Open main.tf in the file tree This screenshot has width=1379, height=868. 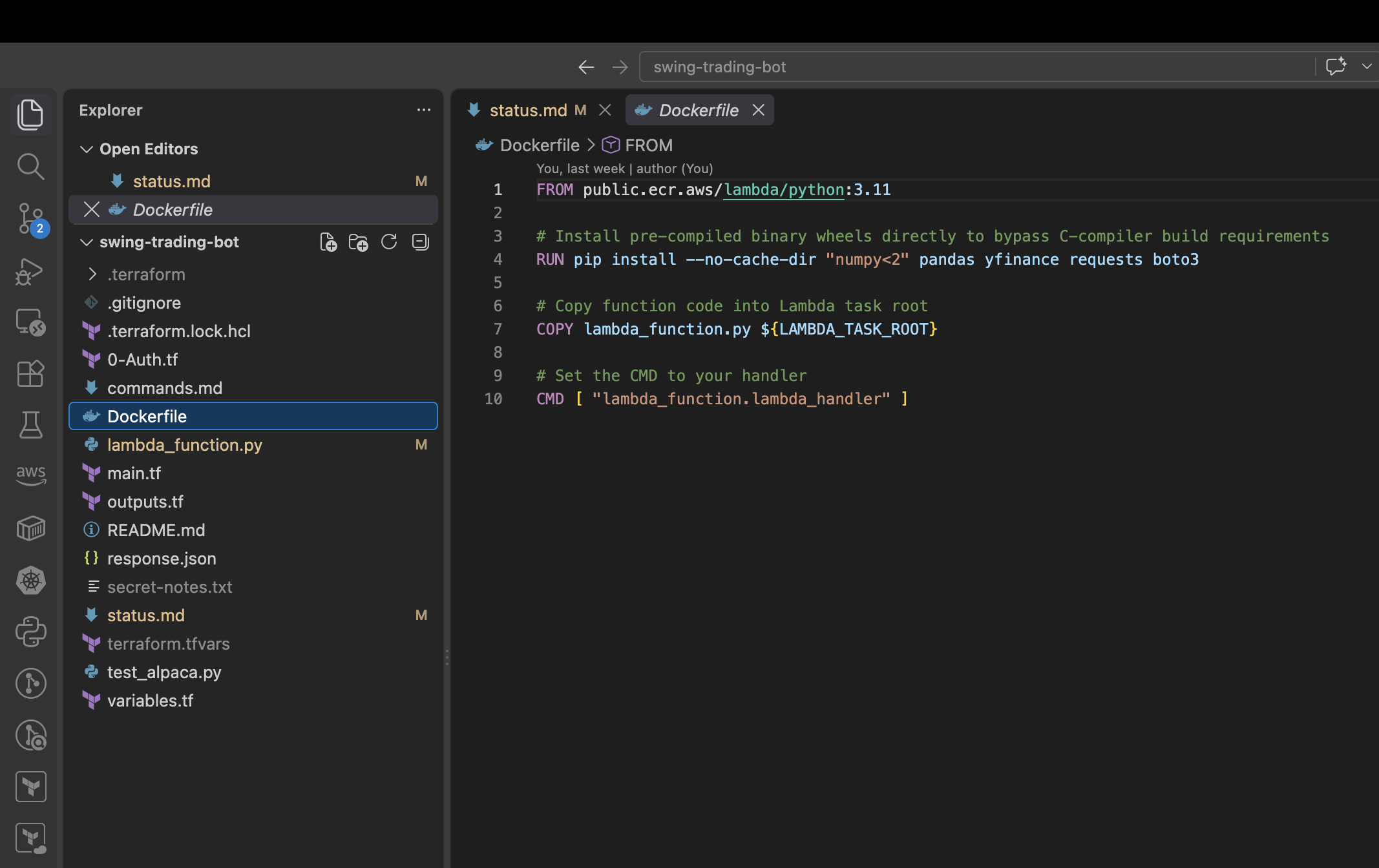click(x=253, y=473)
